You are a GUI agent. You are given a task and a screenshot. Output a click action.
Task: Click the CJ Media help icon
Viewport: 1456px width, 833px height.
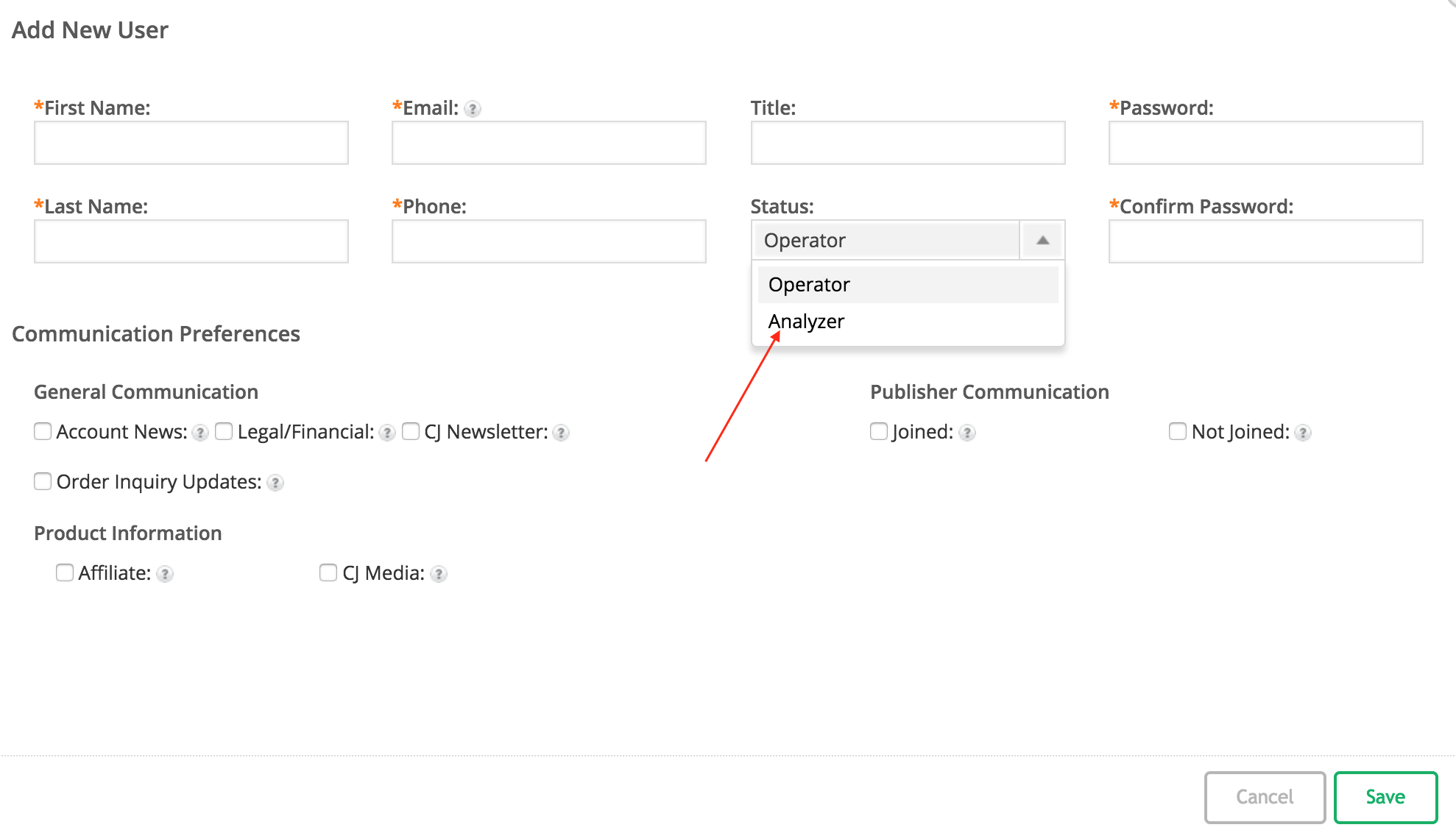(439, 574)
